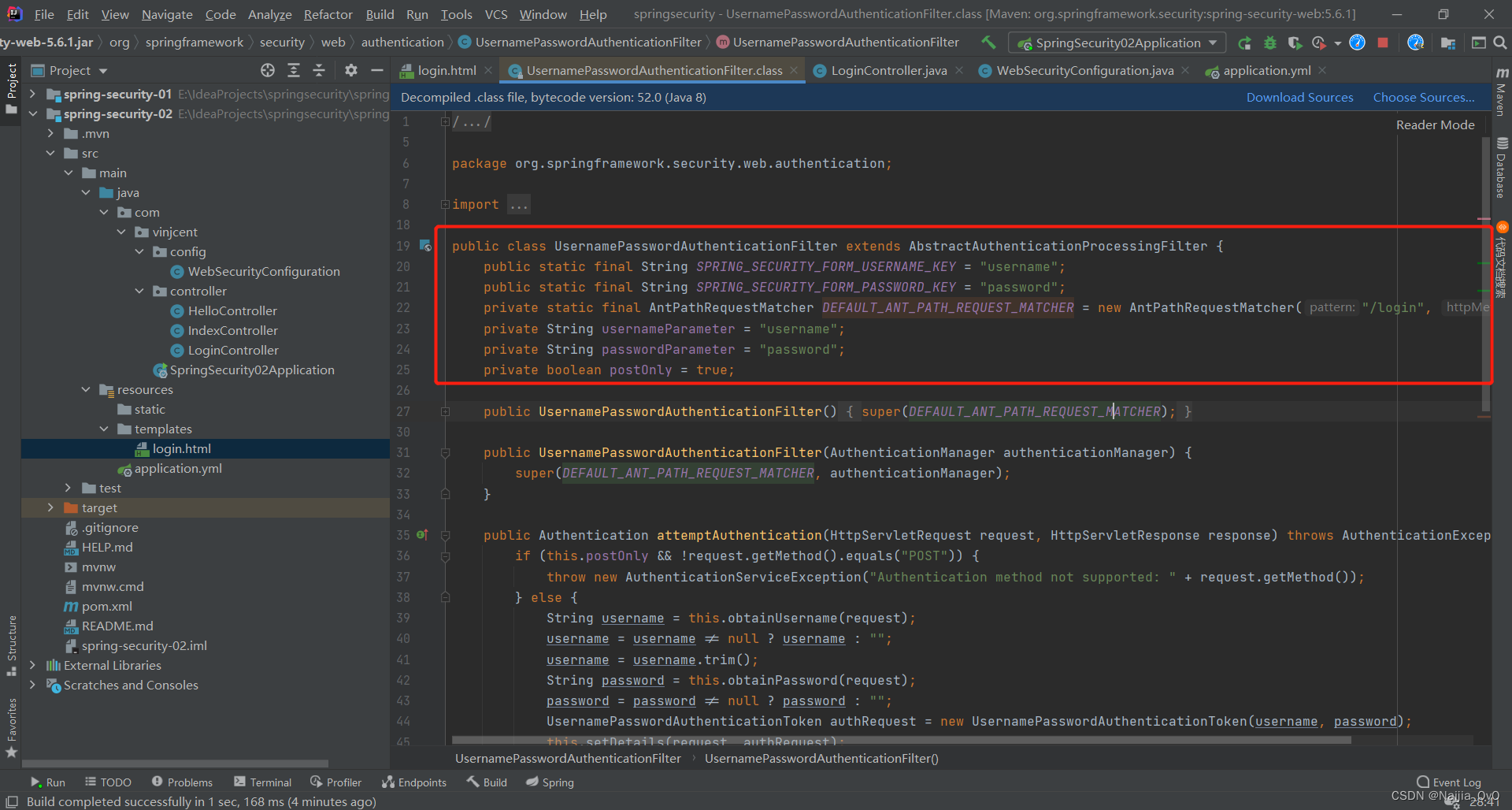1512x810 pixels.
Task: Expand the target folder
Action: [x=50, y=507]
